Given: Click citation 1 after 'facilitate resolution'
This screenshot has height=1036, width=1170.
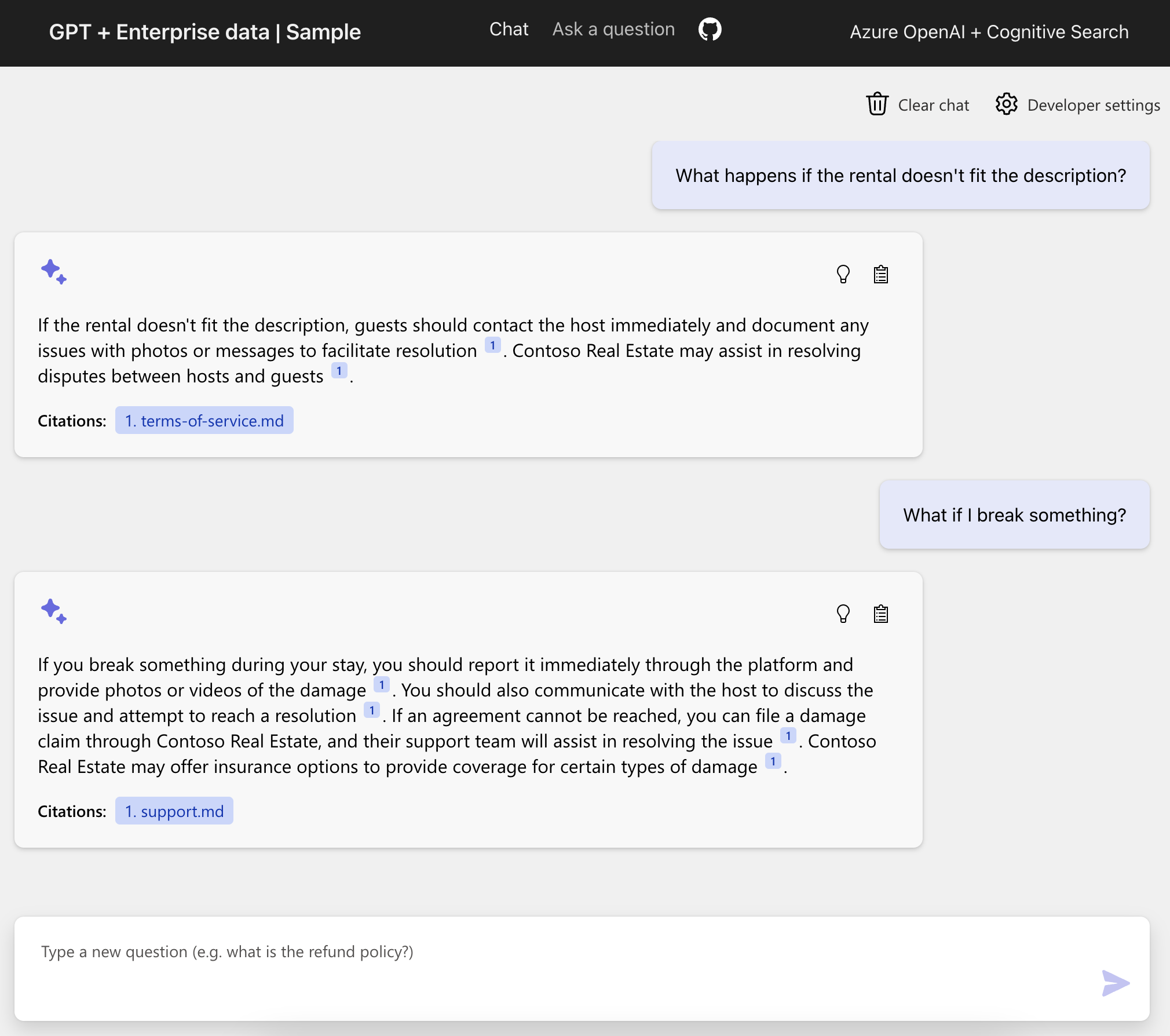Looking at the screenshot, I should pos(492,345).
